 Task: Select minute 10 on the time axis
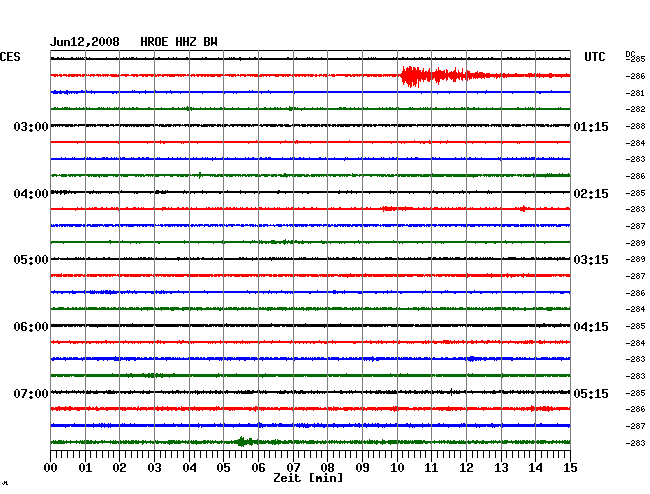(397, 467)
